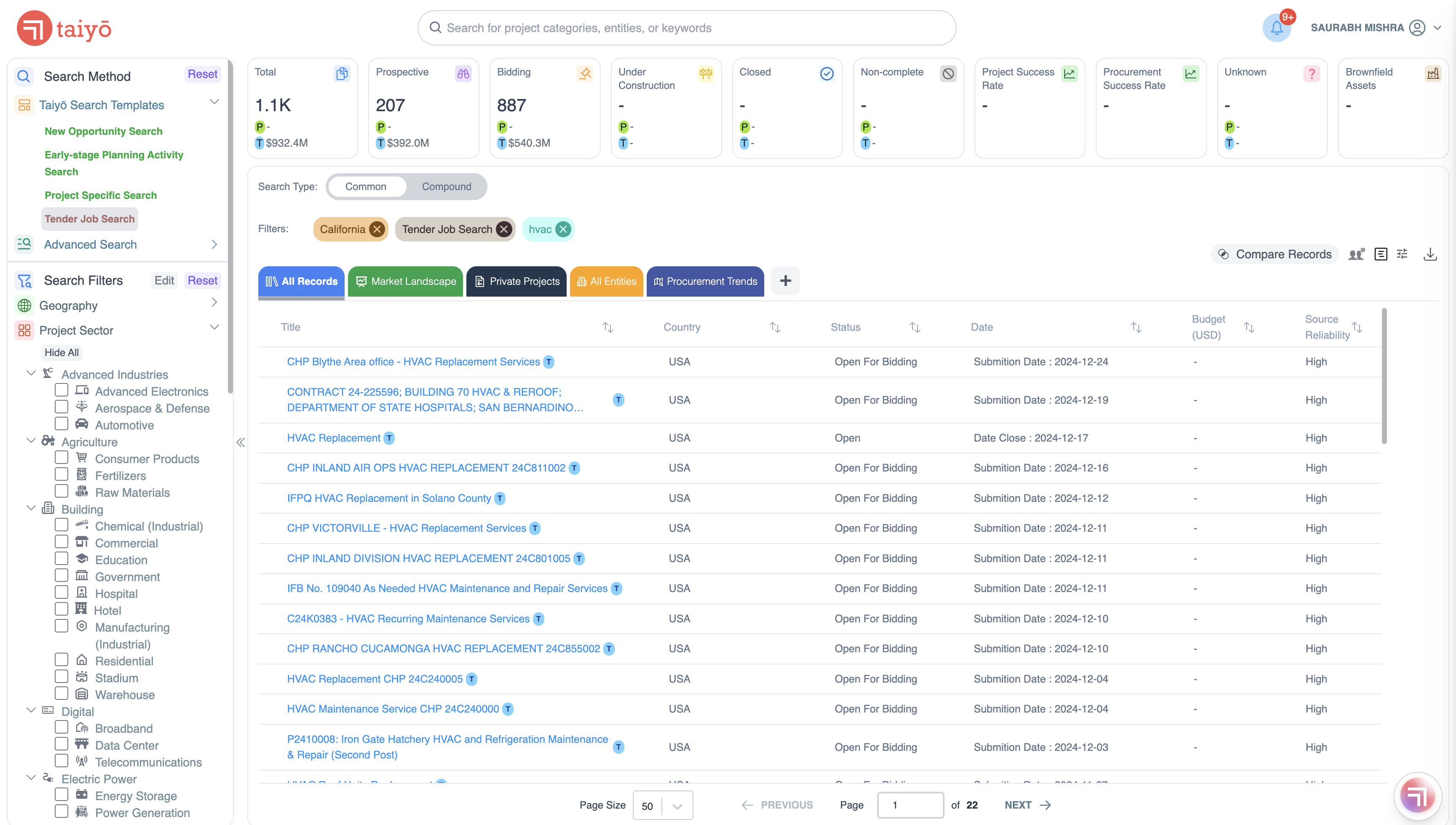1456x825 pixels.
Task: Click the add new tab plus button
Action: [785, 281]
